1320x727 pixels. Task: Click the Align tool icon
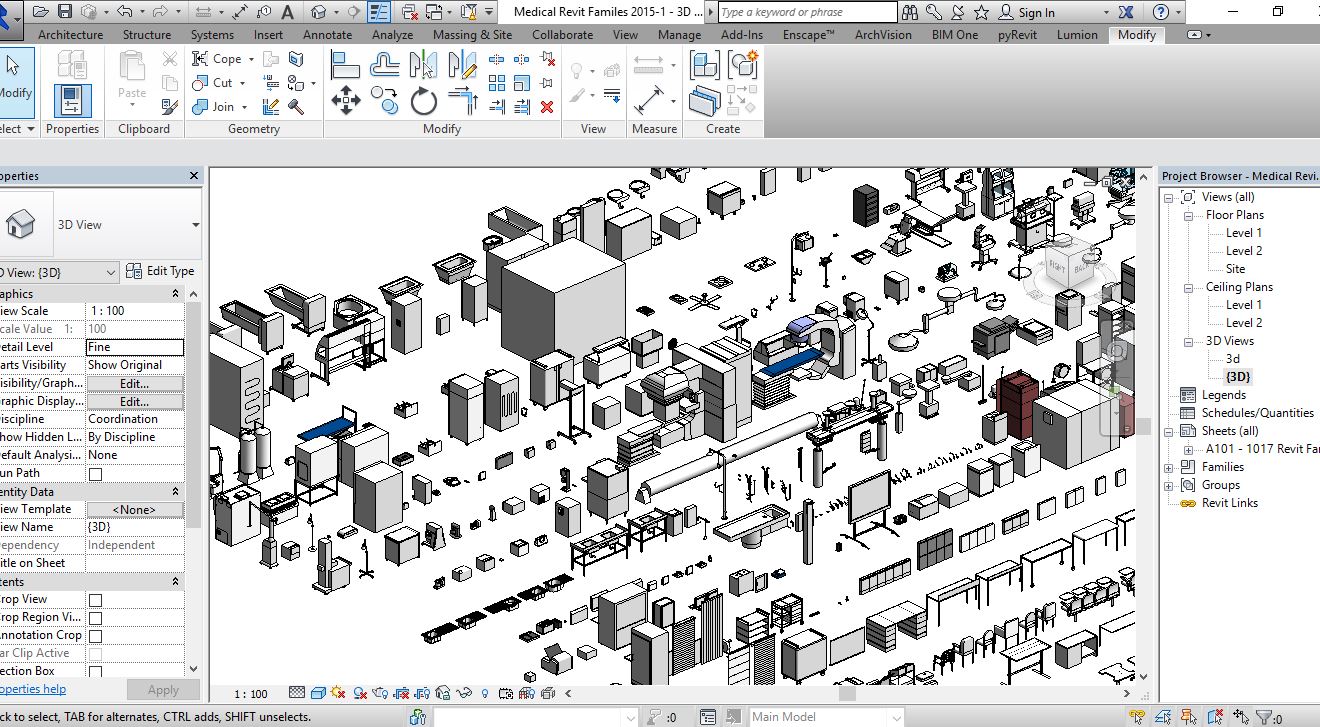coord(346,66)
